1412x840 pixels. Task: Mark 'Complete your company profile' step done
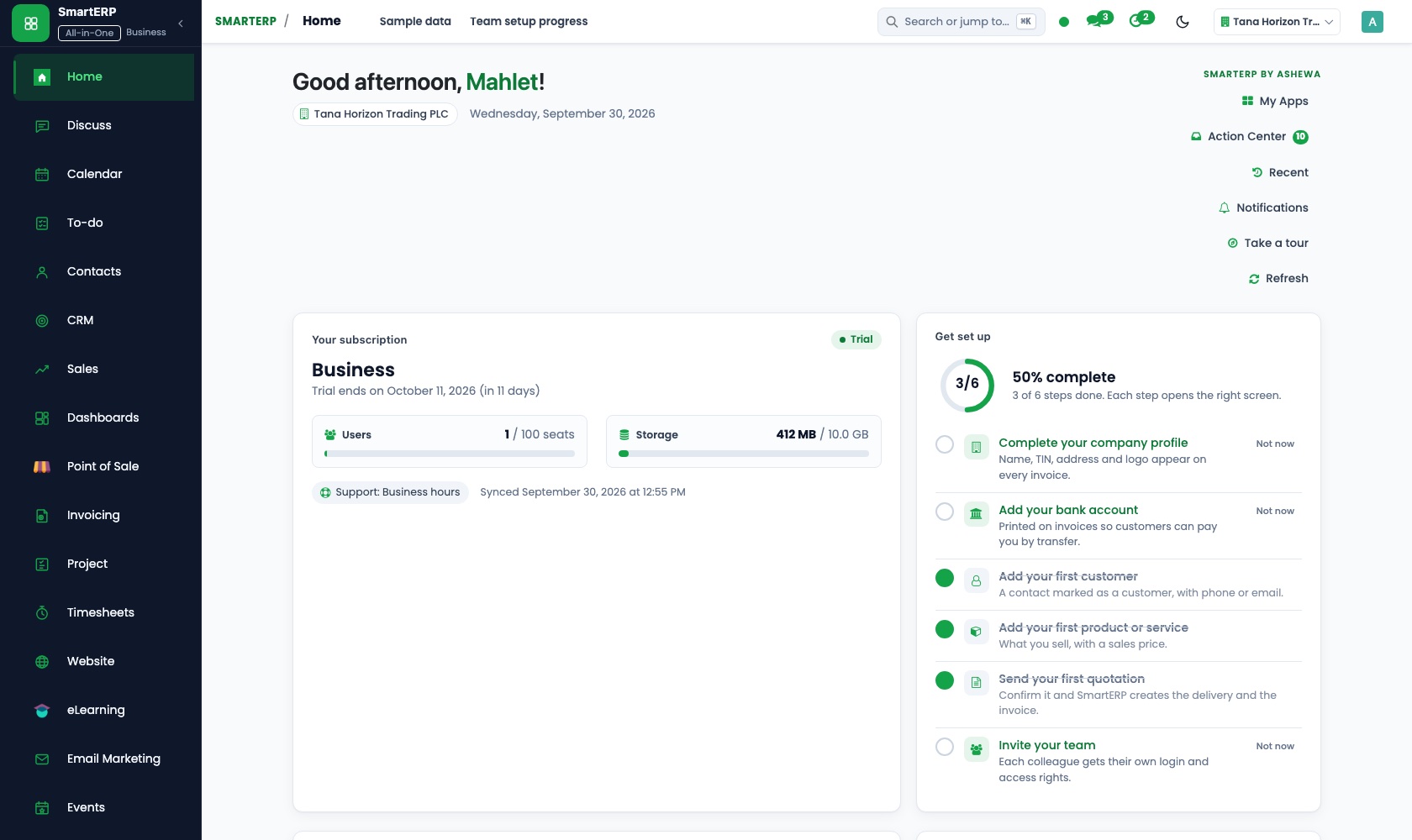click(x=945, y=444)
